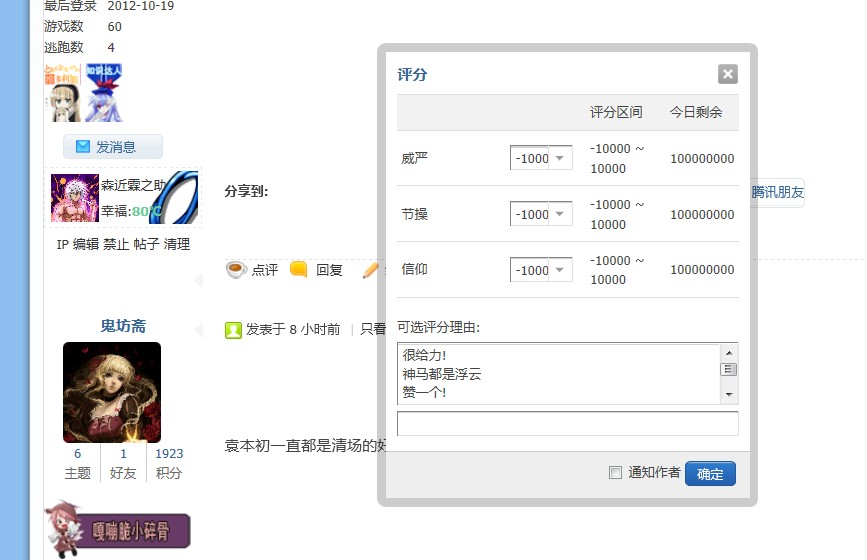This screenshot has width=867, height=560.
Task: Click the 禁止 moderation link
Action: click(x=117, y=244)
